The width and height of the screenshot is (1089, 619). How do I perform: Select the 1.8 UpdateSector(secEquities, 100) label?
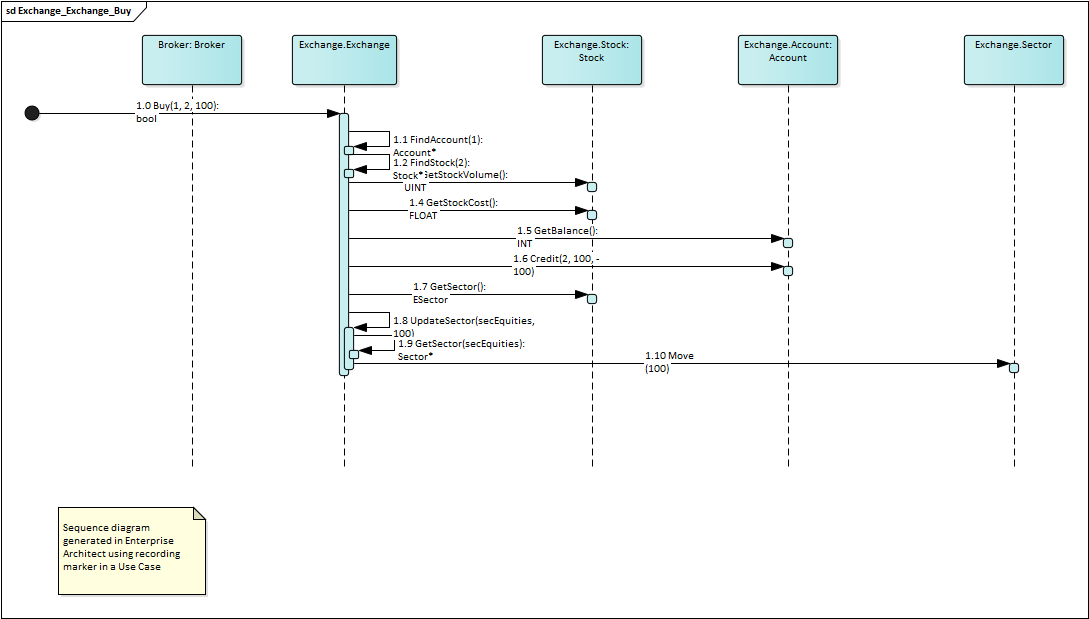[x=463, y=327]
